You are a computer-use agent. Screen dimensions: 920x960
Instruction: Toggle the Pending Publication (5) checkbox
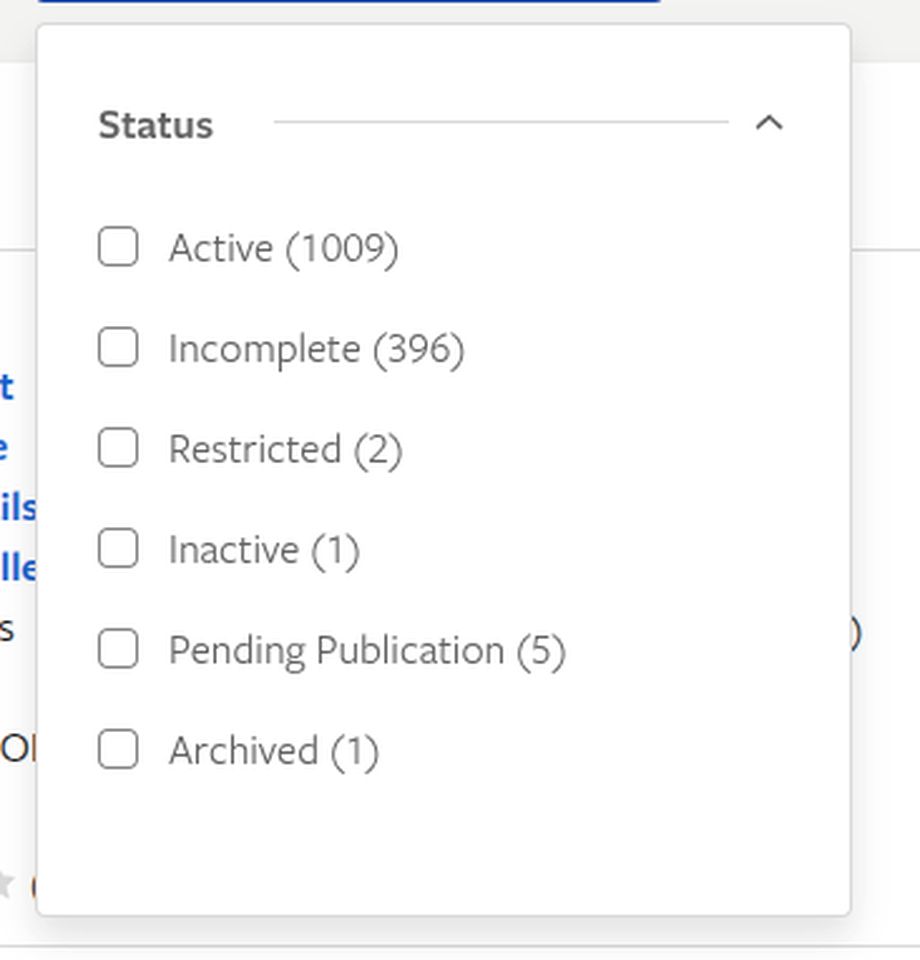118,649
